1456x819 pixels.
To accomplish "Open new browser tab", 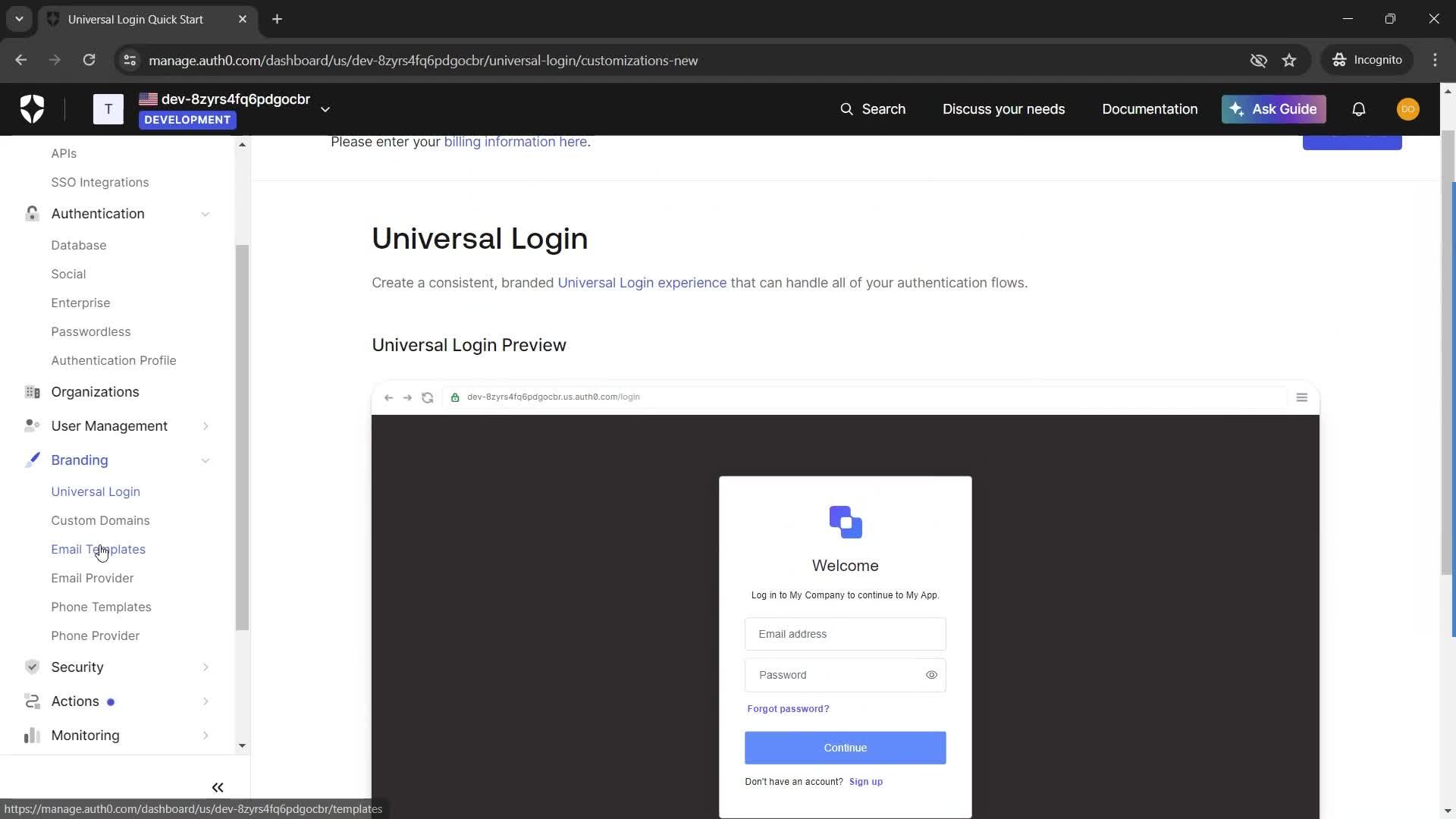I will point(277,19).
